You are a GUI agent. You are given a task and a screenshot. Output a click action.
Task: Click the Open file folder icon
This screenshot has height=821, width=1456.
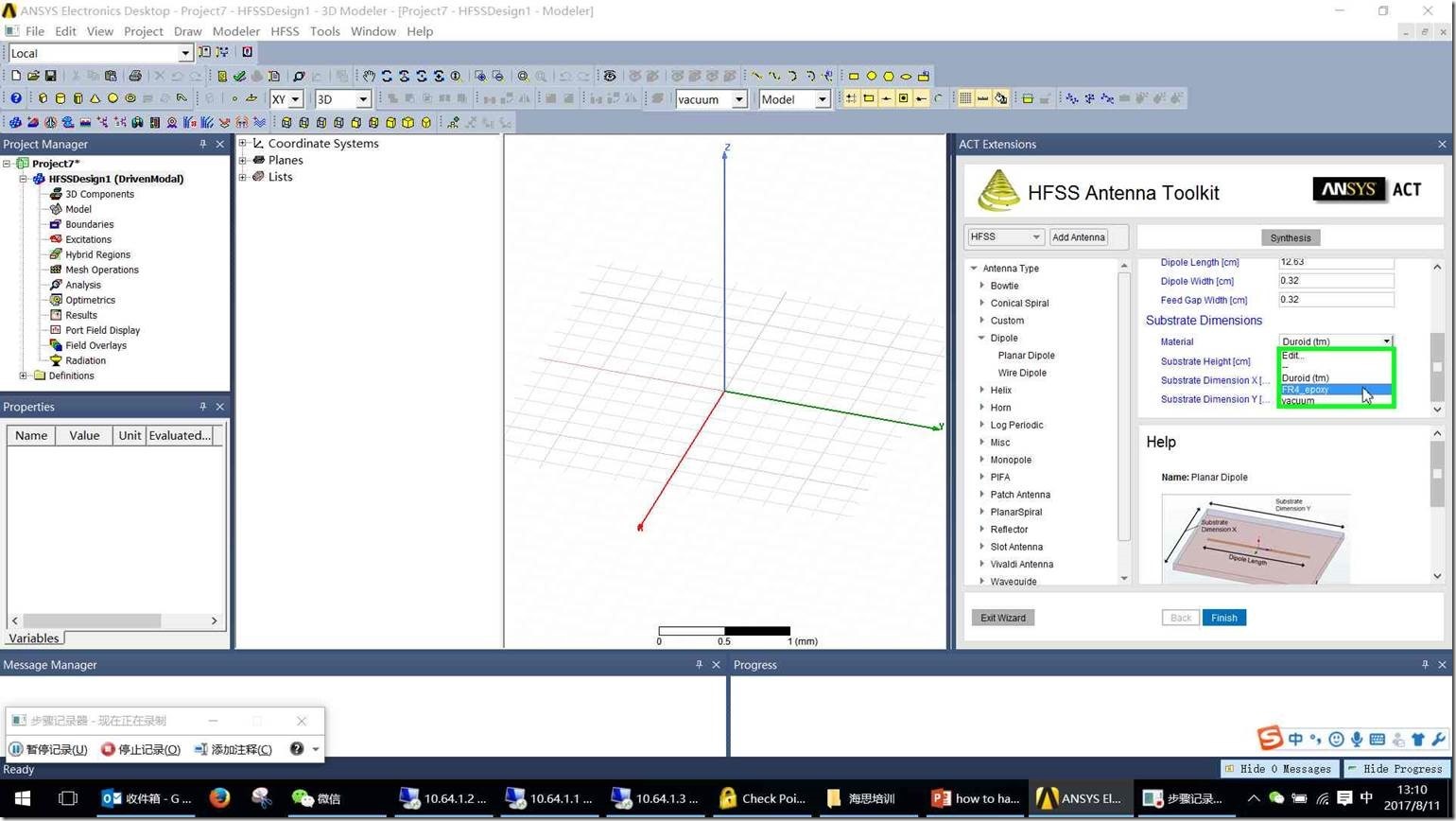coord(33,76)
